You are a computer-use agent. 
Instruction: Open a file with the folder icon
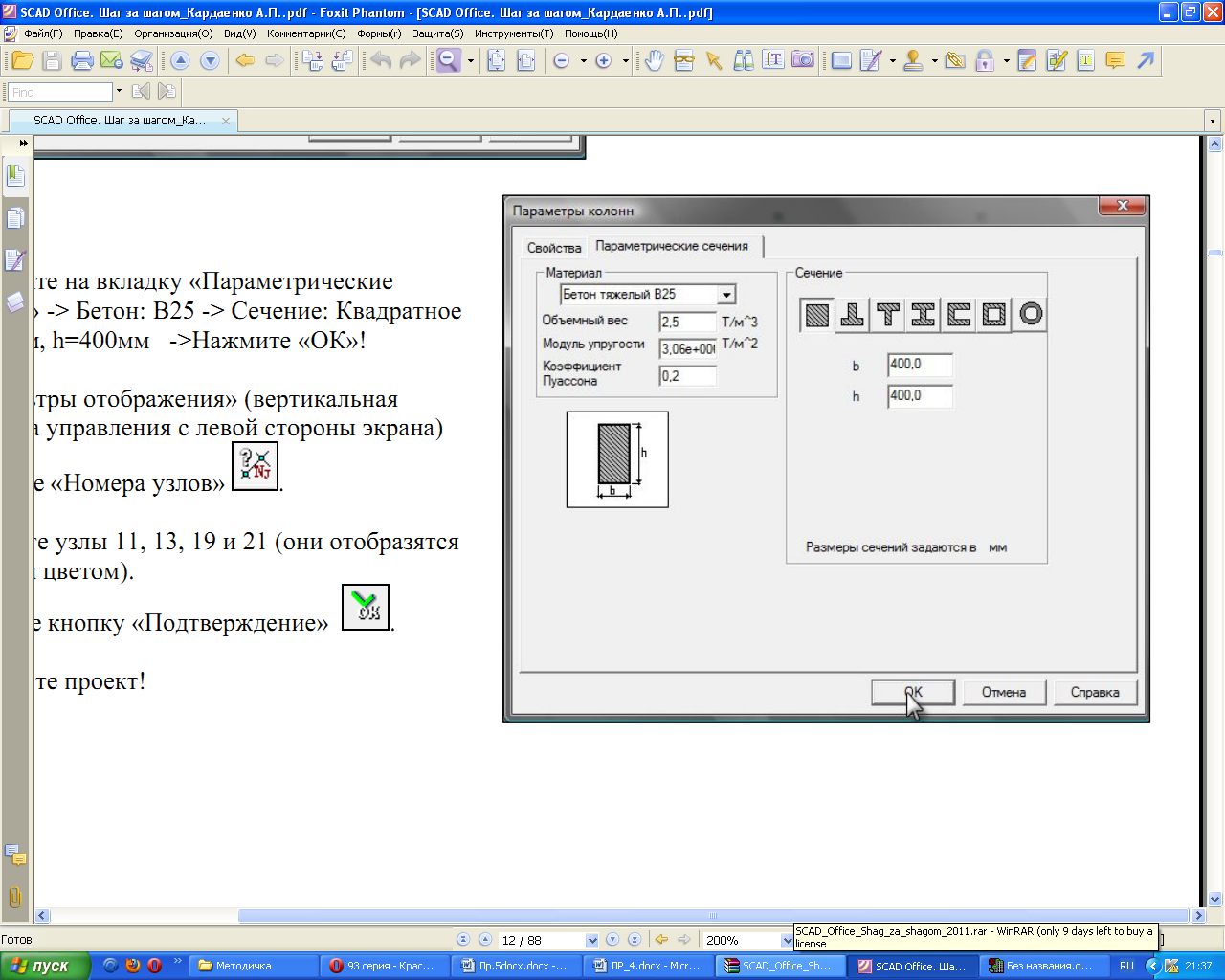pos(23,60)
